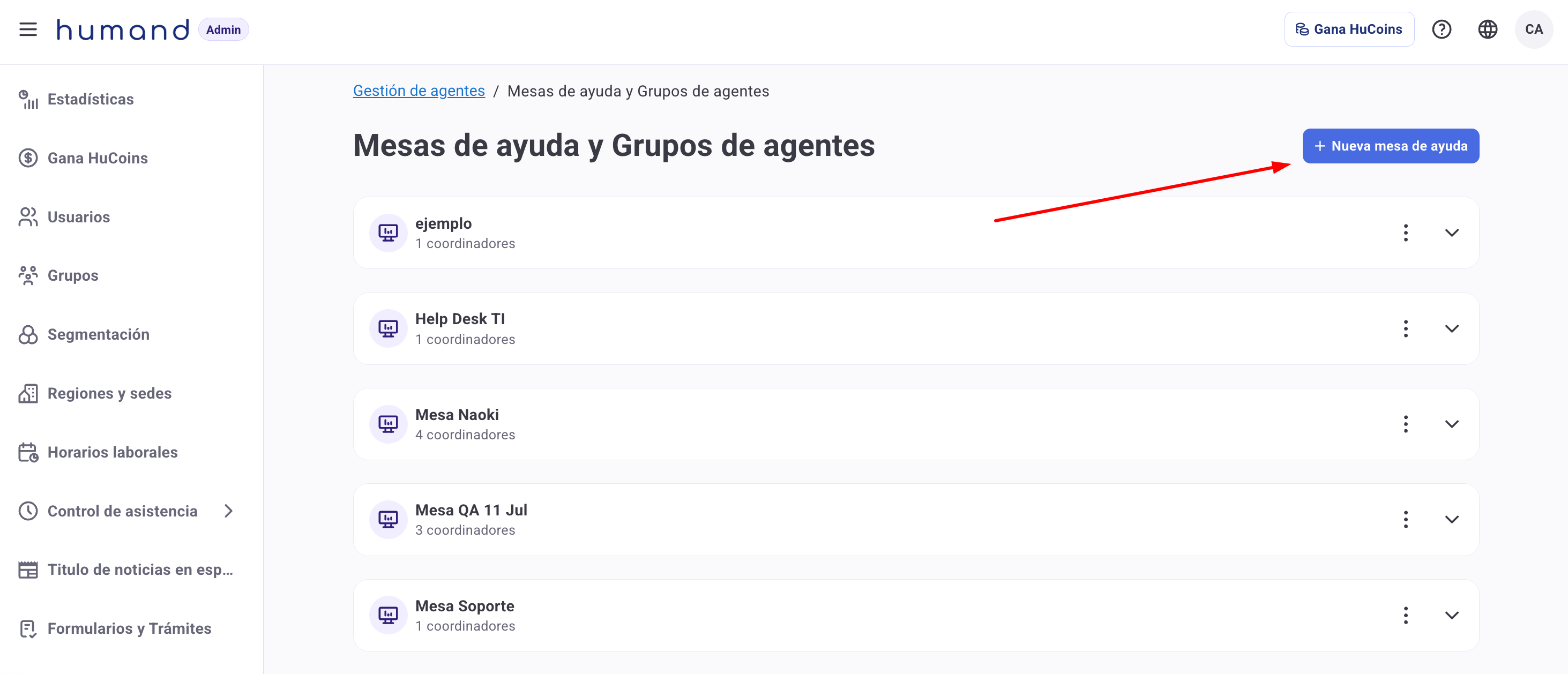This screenshot has height=674, width=1568.
Task: Click the Segmentación circles icon
Action: pyautogui.click(x=28, y=334)
